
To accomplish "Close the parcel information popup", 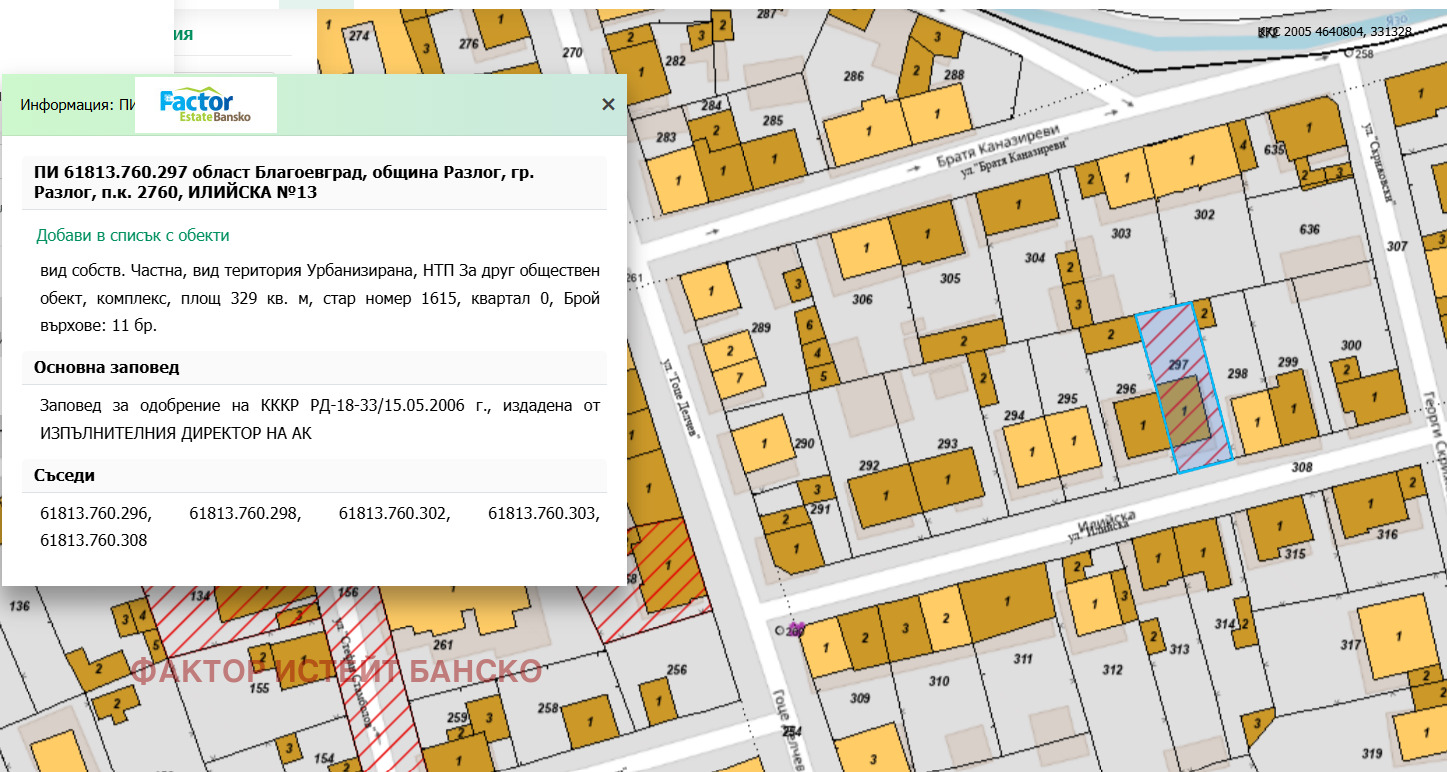I will pos(608,104).
